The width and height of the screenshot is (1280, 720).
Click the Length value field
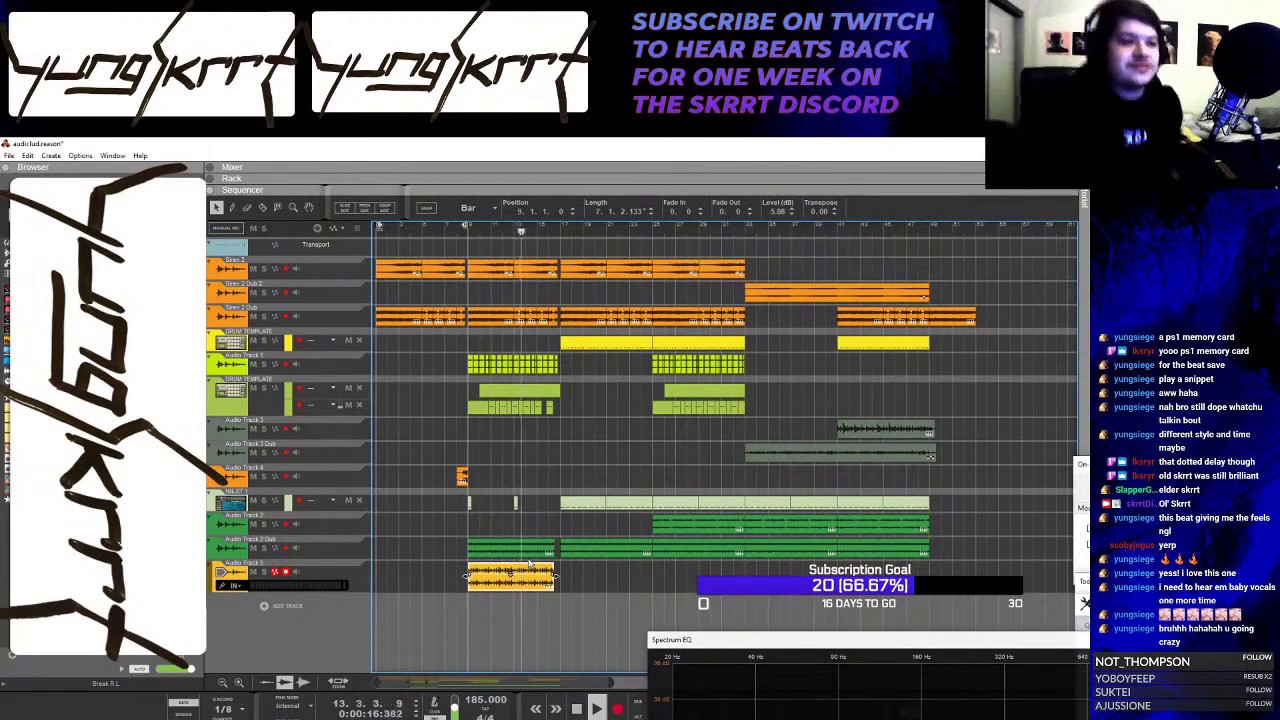(620, 212)
